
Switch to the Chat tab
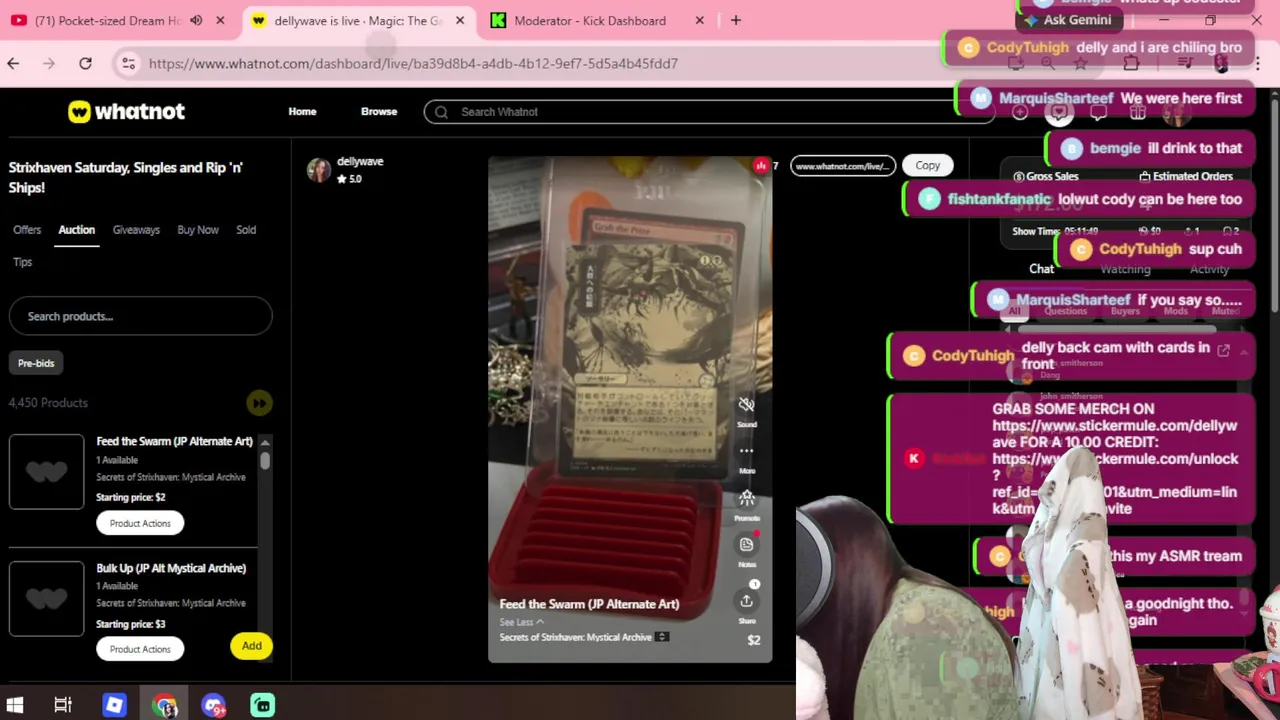click(1041, 269)
